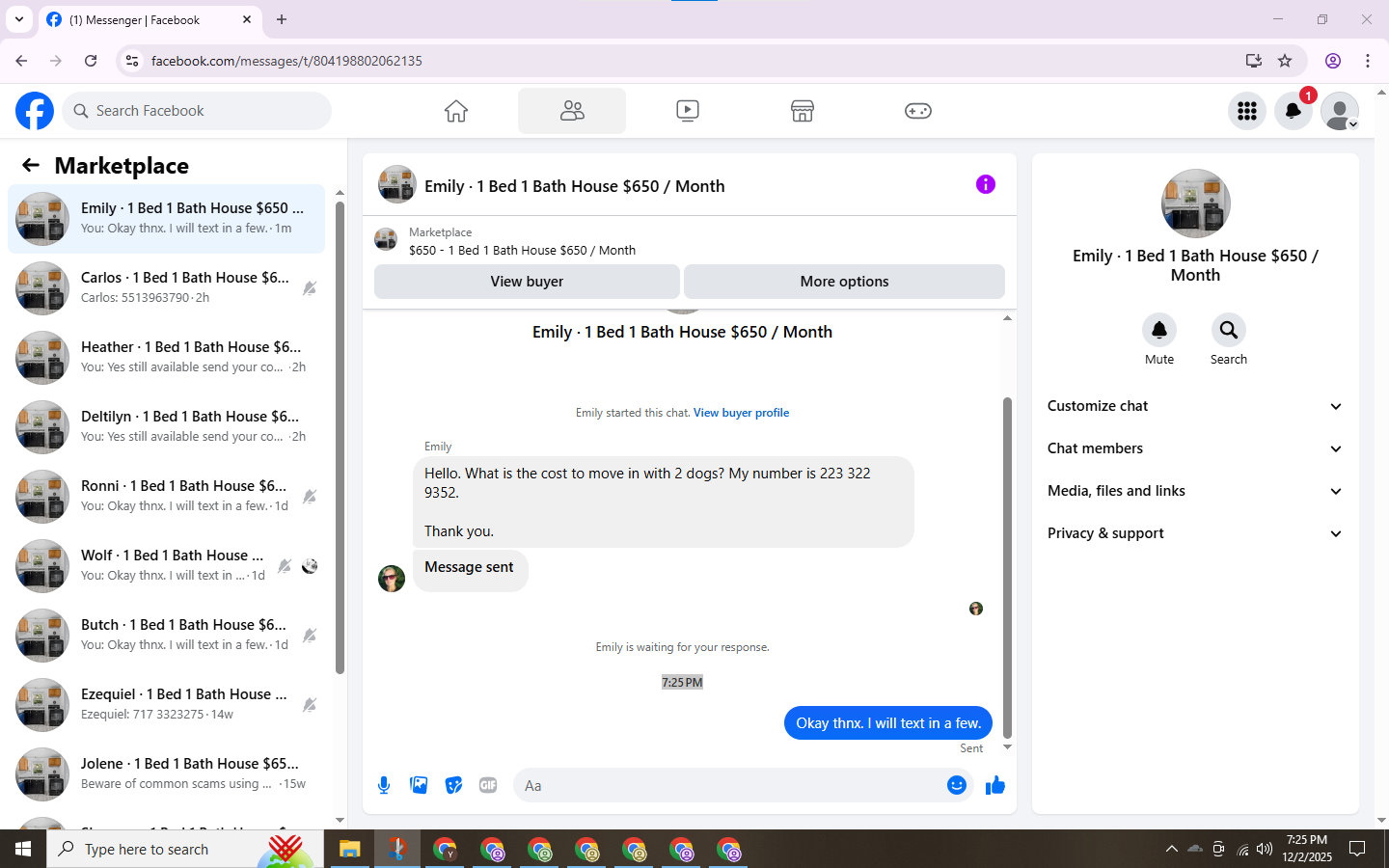This screenshot has width=1389, height=868.
Task: Open Jolene conversation in list
Action: point(166,774)
